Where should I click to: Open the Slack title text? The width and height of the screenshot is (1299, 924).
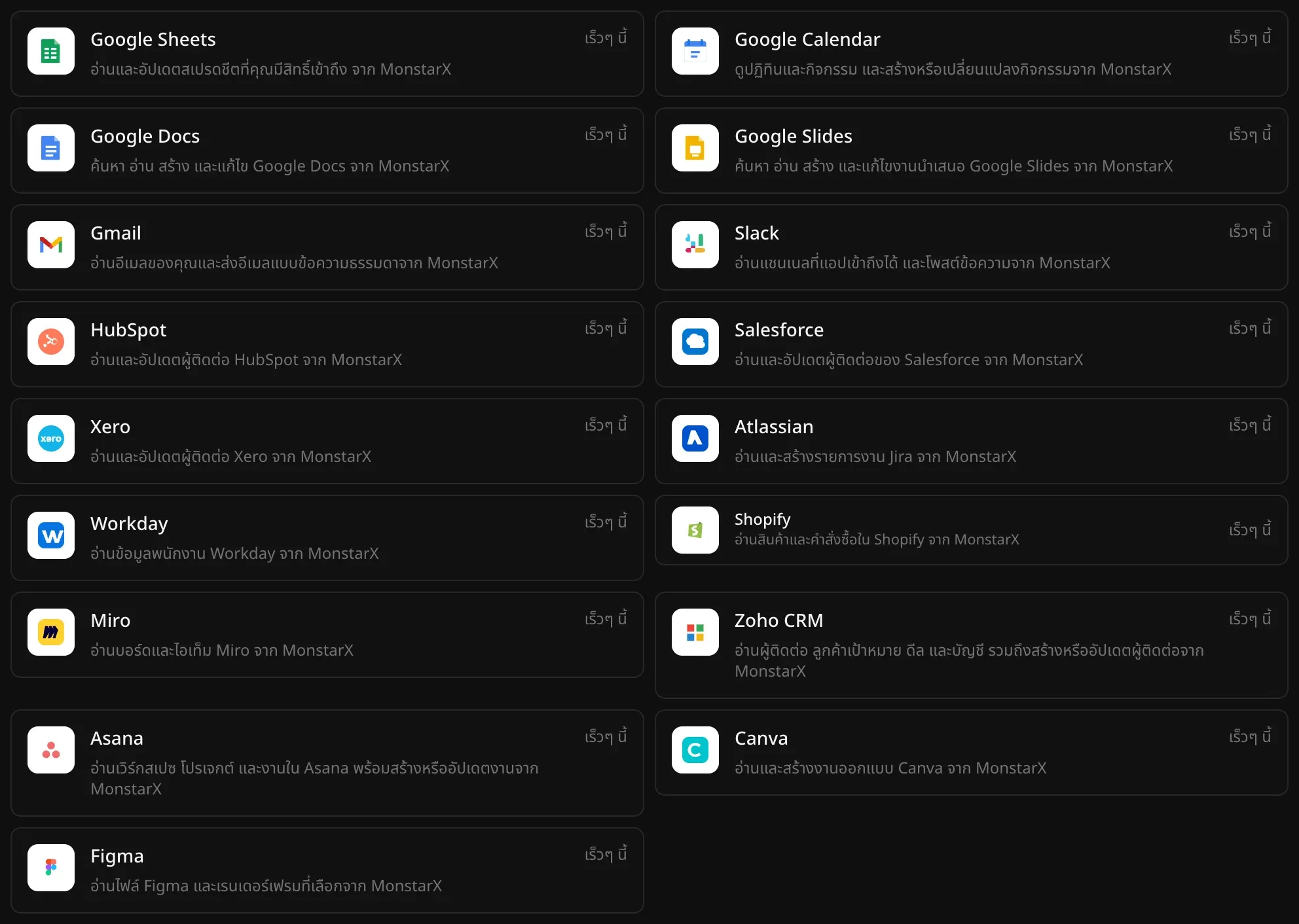[x=757, y=233]
